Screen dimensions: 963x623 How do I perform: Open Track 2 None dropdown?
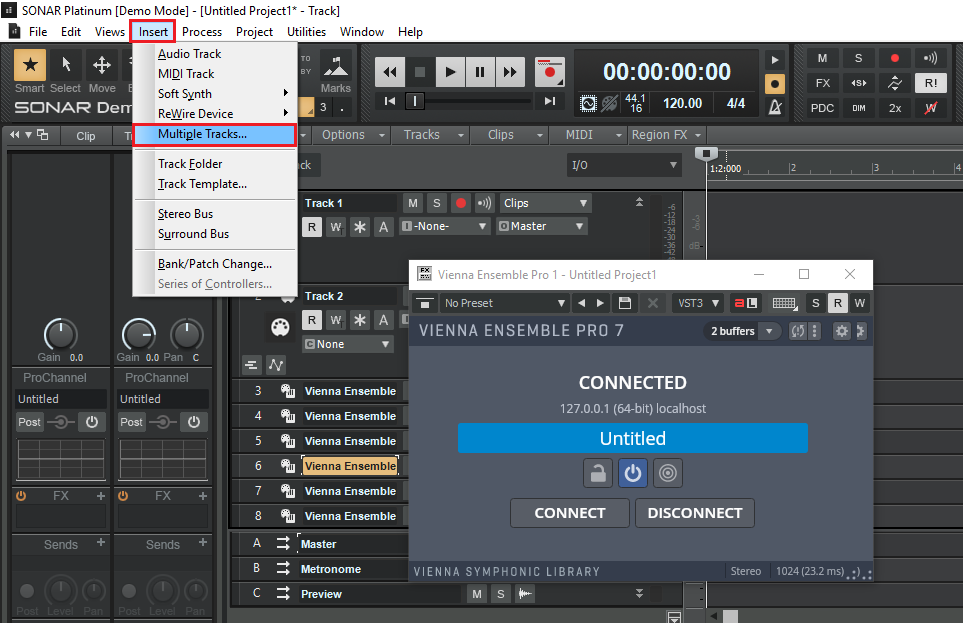[x=348, y=345]
